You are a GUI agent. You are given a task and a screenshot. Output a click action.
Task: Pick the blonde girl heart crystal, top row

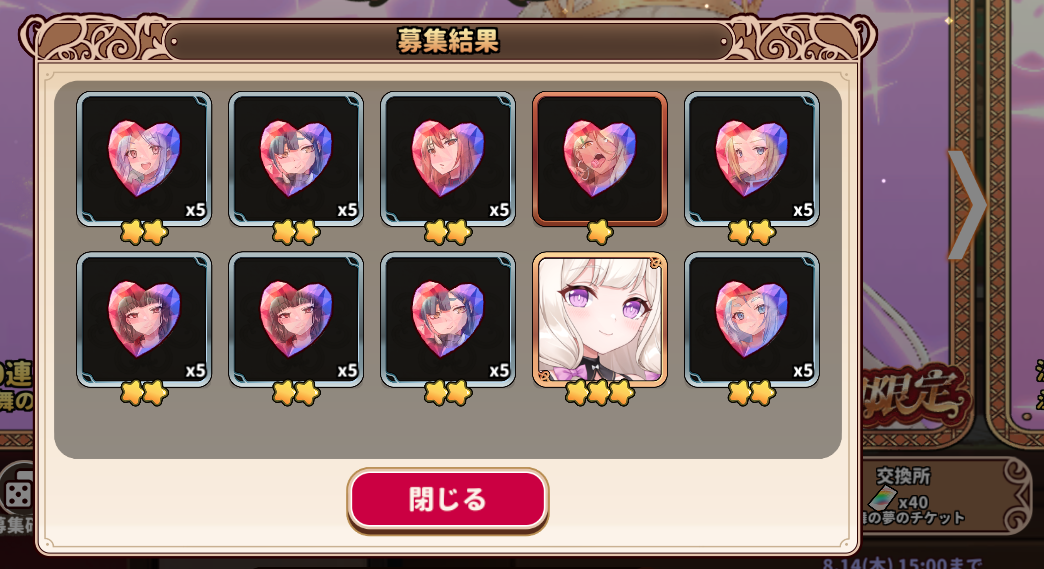pyautogui.click(x=752, y=159)
